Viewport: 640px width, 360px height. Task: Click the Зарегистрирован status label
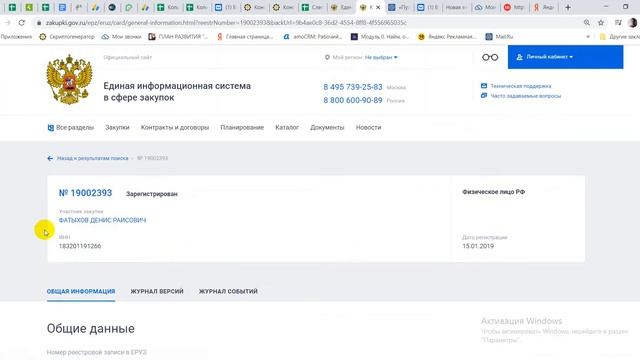[152, 194]
